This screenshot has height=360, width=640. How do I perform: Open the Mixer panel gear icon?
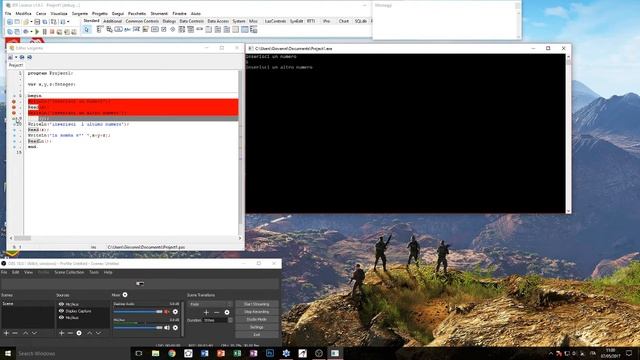point(125,295)
